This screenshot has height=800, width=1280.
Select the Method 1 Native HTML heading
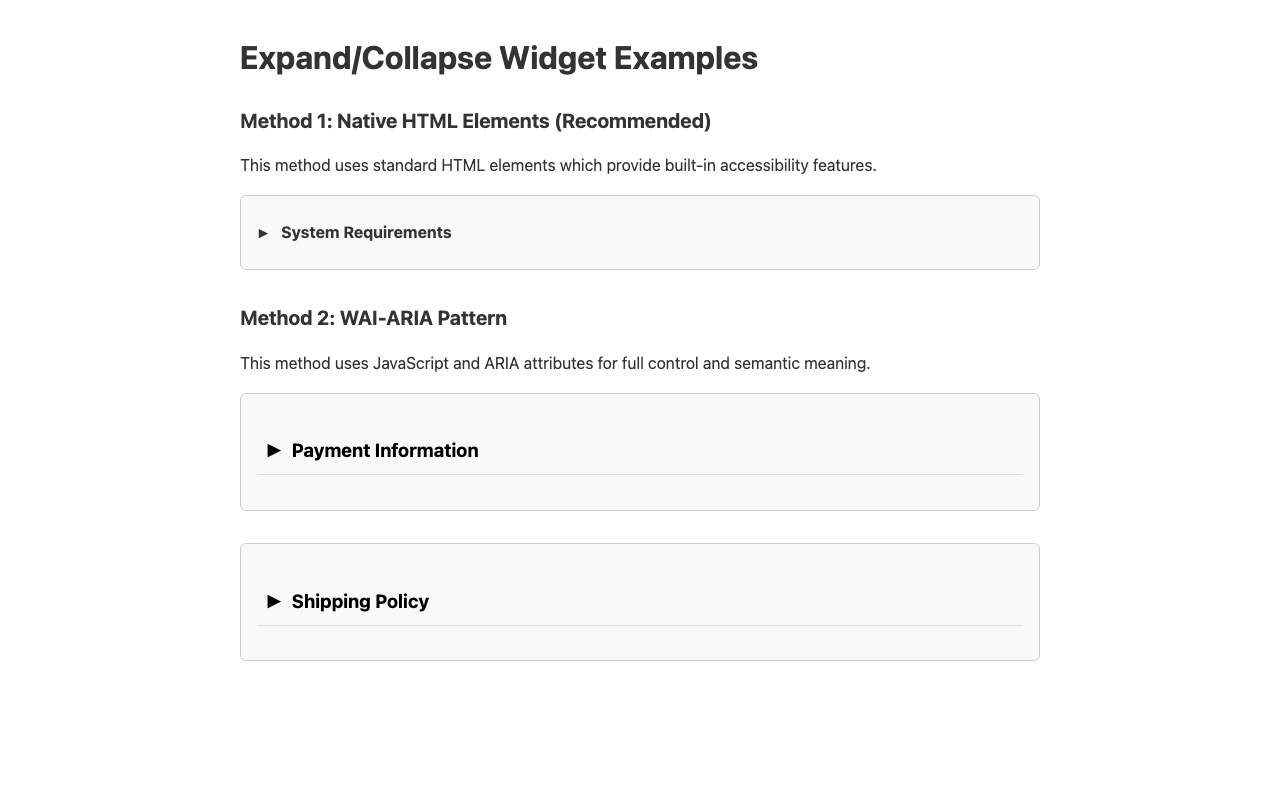(x=475, y=121)
